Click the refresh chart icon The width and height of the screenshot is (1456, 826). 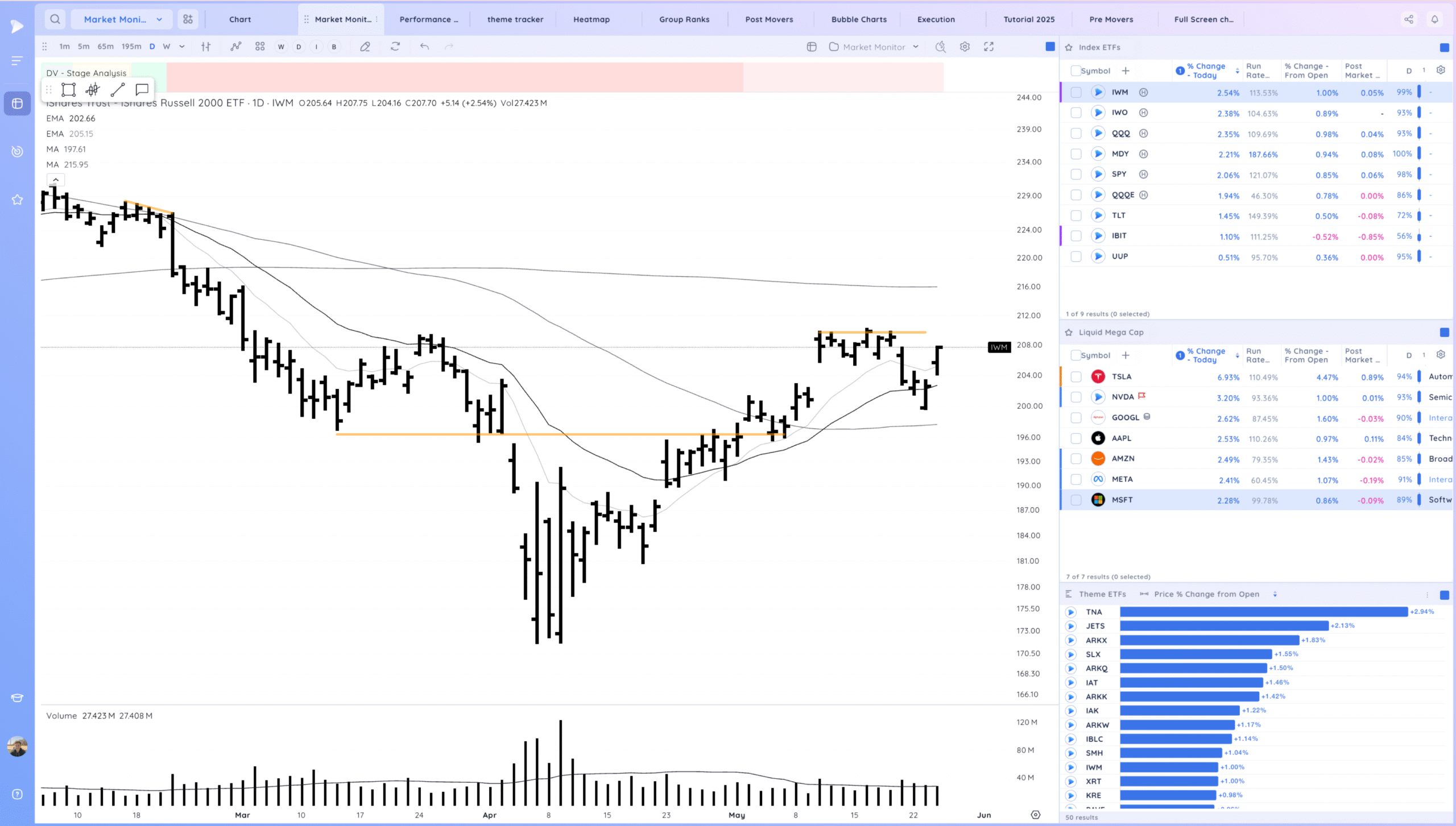tap(395, 47)
